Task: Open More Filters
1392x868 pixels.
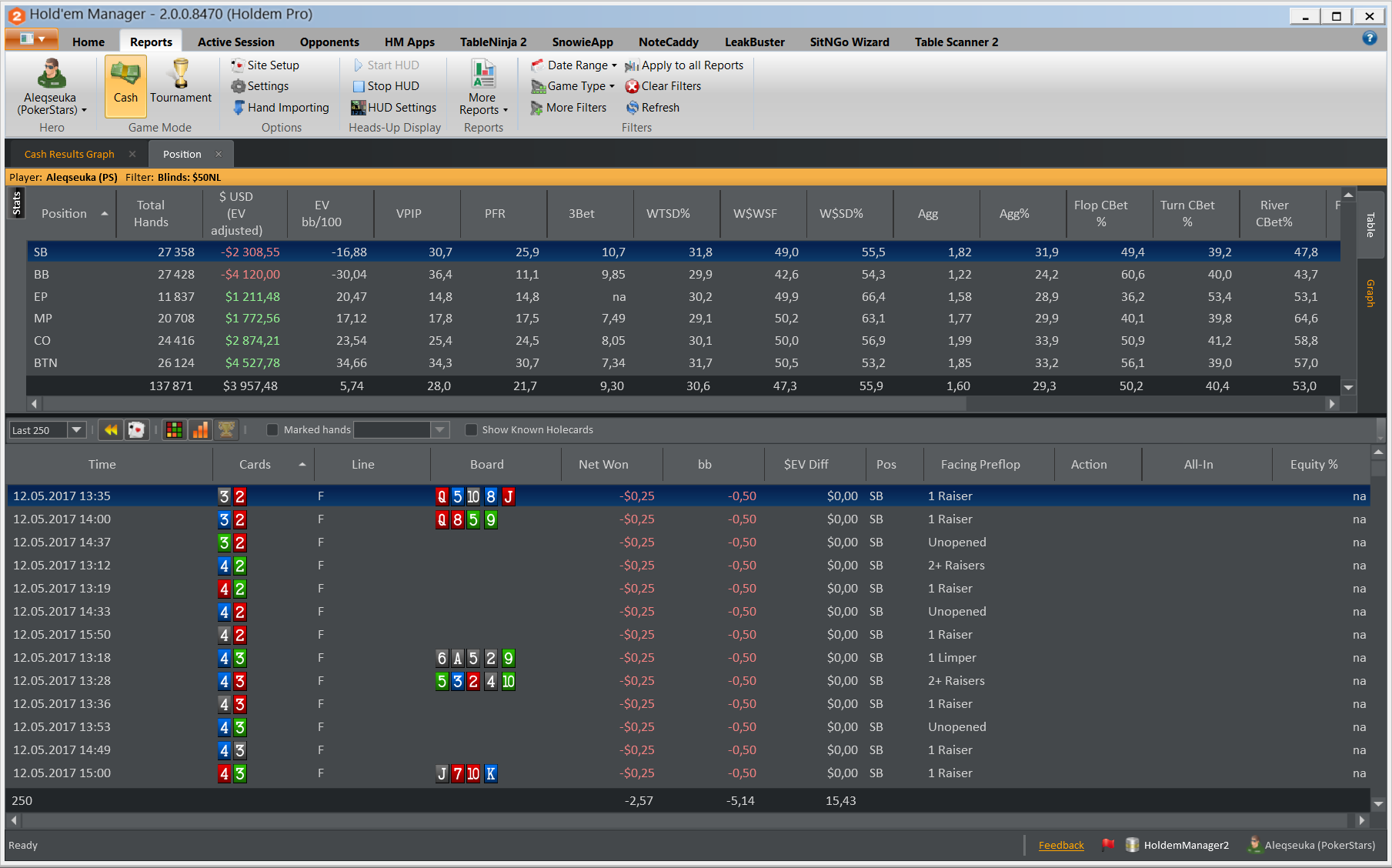Action: pyautogui.click(x=569, y=108)
